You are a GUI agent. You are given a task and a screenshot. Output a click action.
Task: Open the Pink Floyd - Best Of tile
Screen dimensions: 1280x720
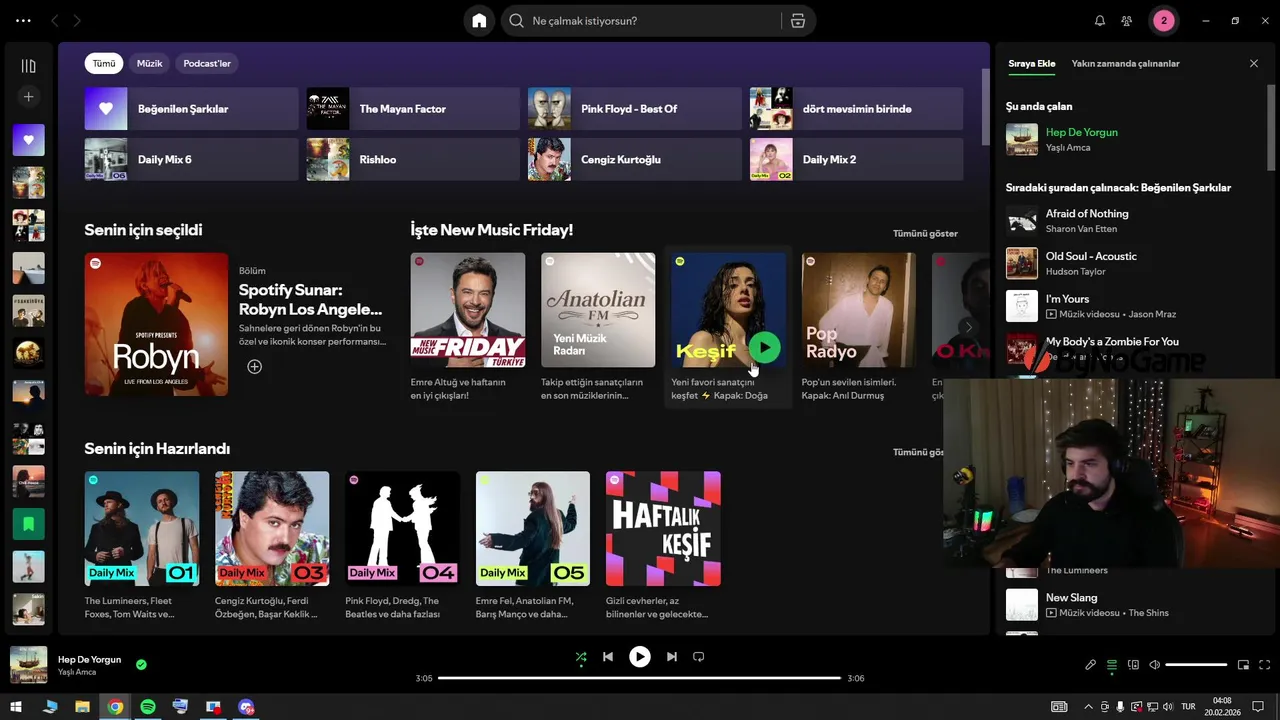[x=634, y=109]
